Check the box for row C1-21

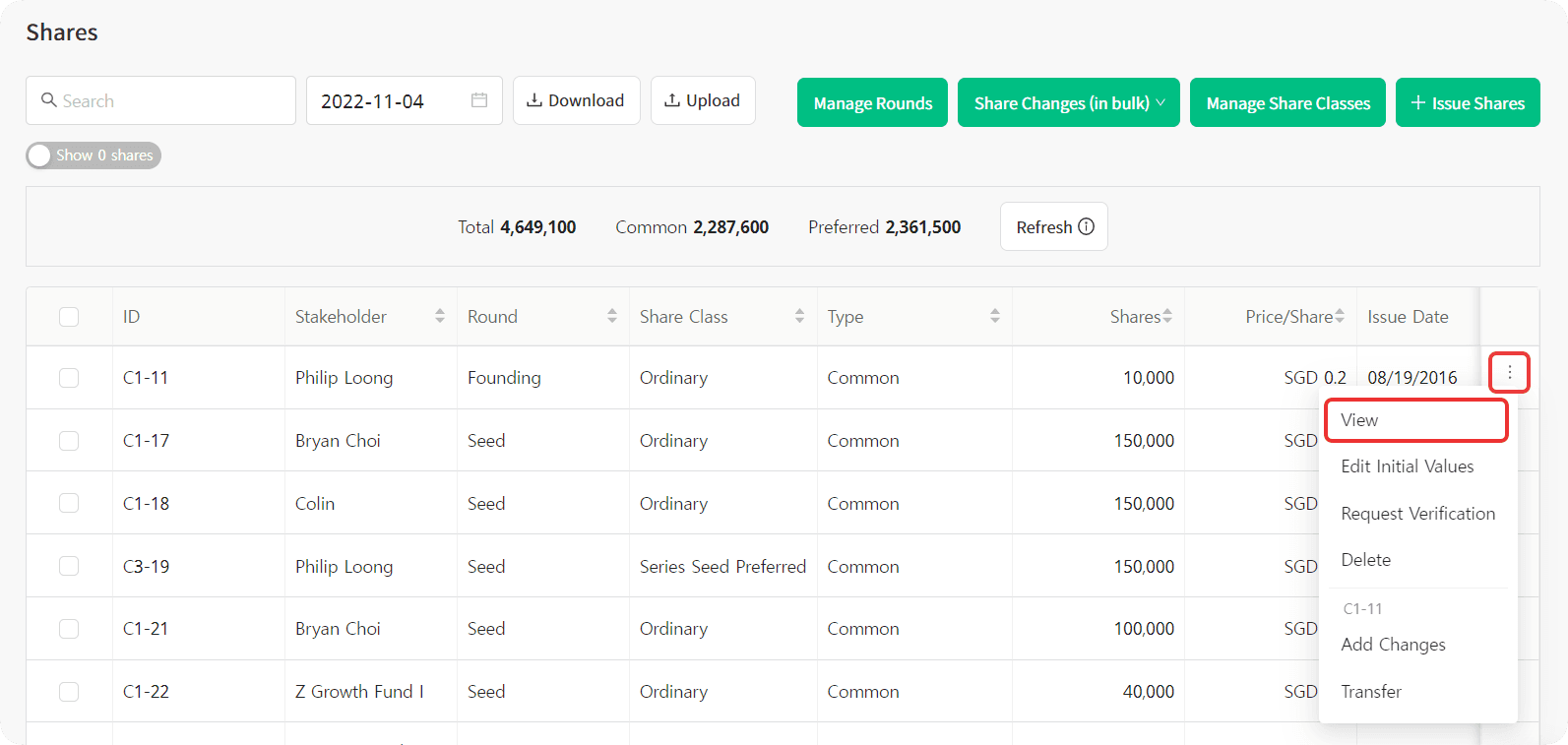pyautogui.click(x=69, y=629)
